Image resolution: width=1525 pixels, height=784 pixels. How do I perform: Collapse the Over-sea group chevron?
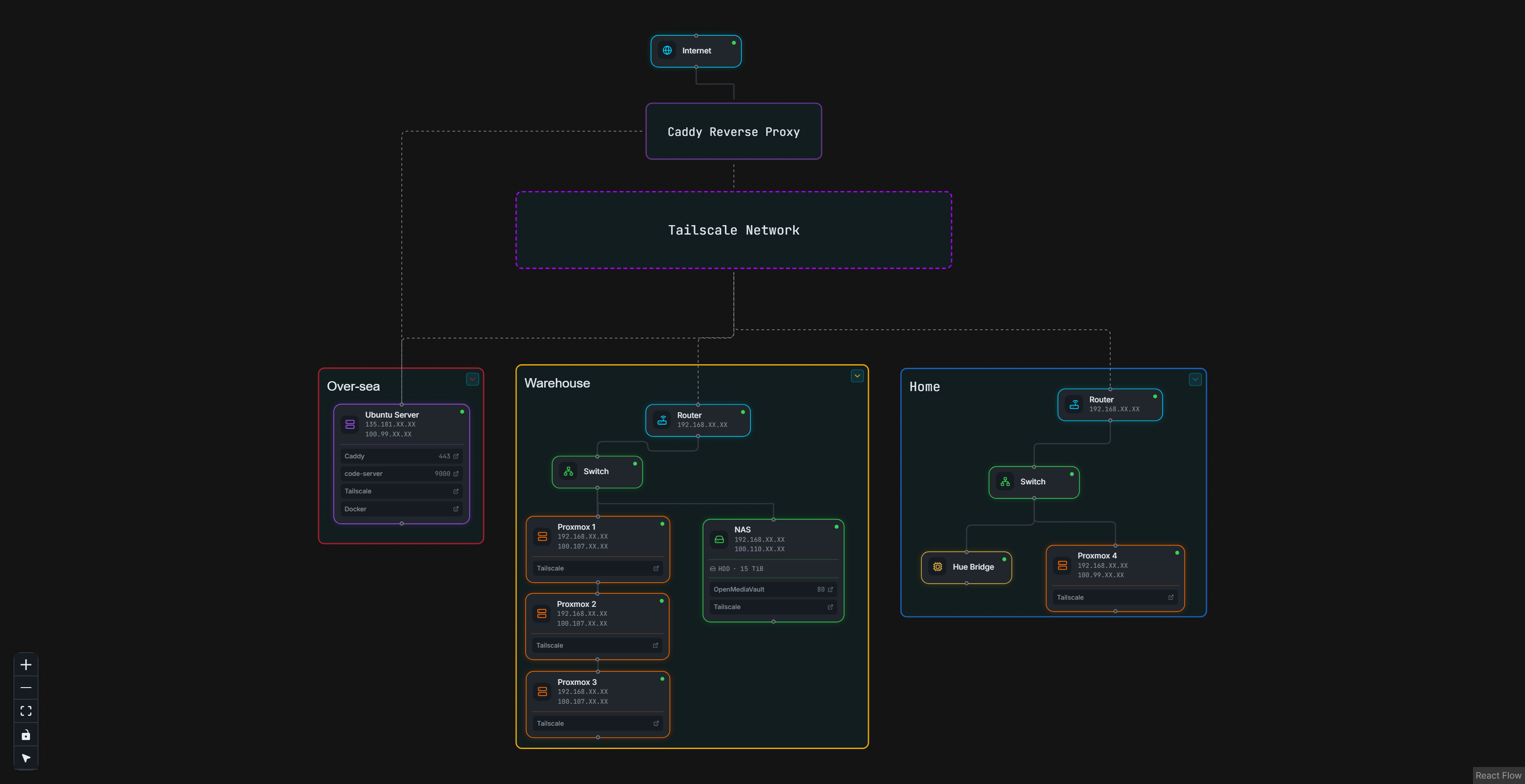click(x=472, y=379)
